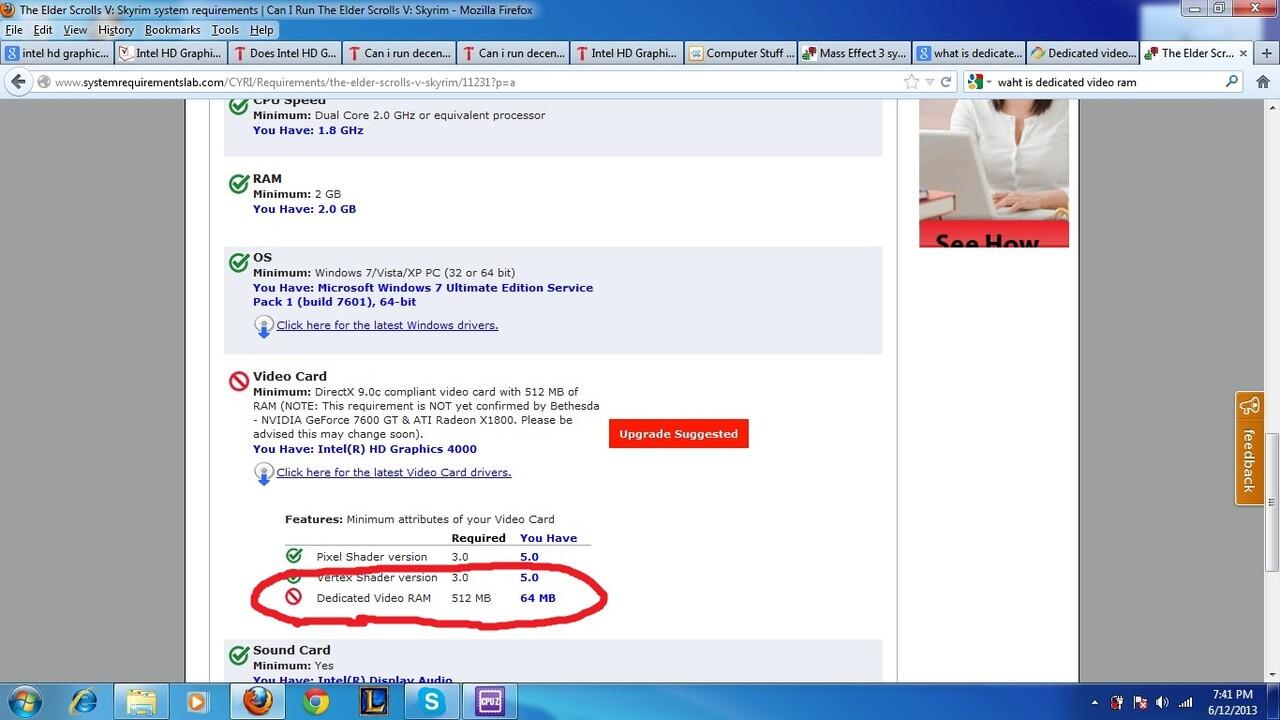Click the network signal tray icon

tap(1186, 703)
